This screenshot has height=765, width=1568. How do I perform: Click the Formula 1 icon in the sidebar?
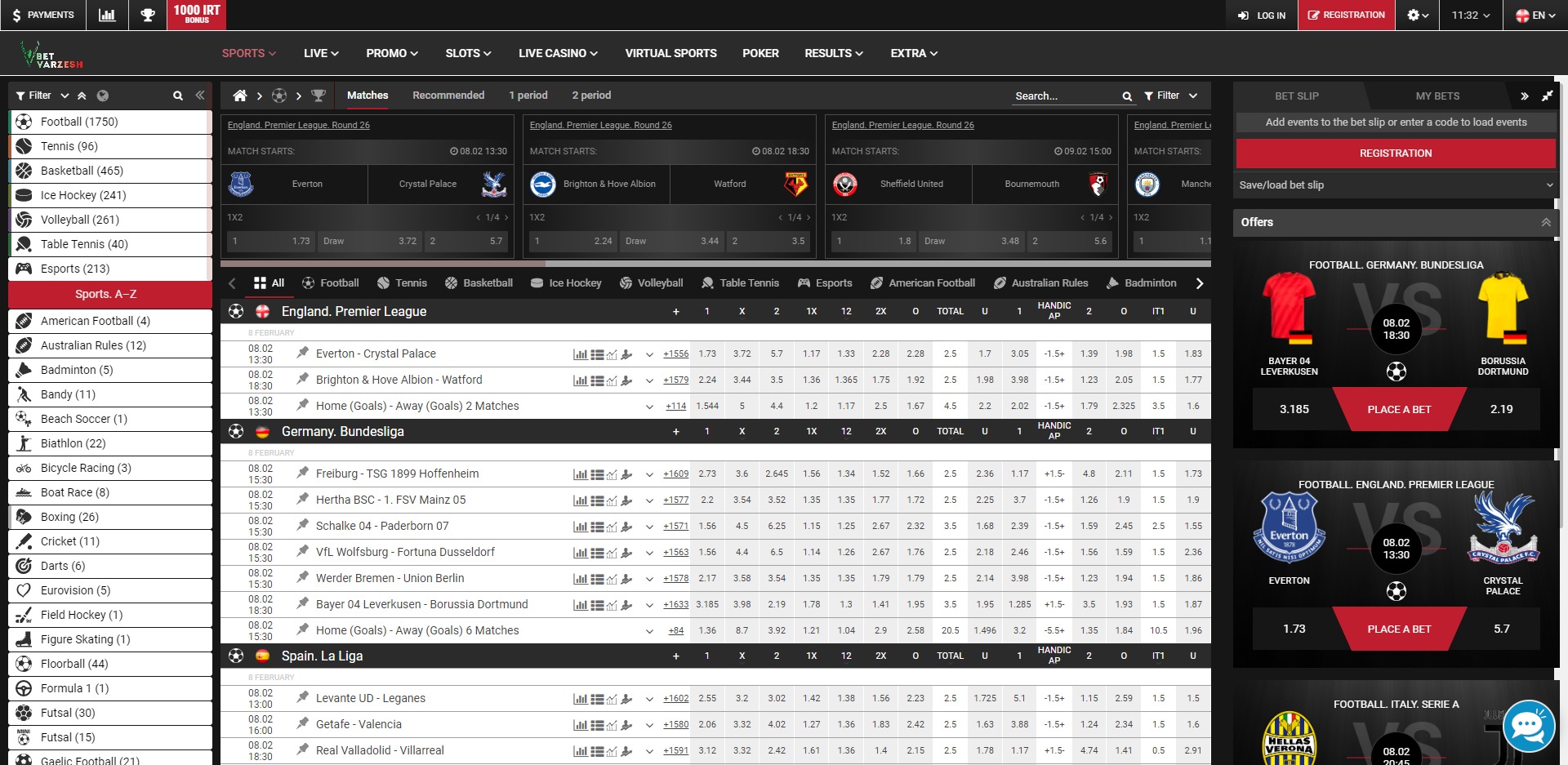pyautogui.click(x=24, y=688)
